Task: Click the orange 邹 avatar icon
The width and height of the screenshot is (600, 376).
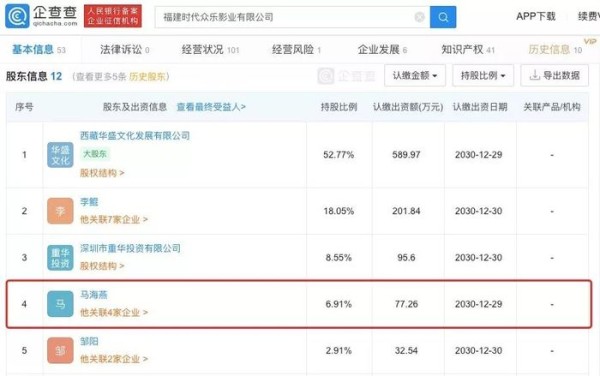Action: click(x=60, y=350)
